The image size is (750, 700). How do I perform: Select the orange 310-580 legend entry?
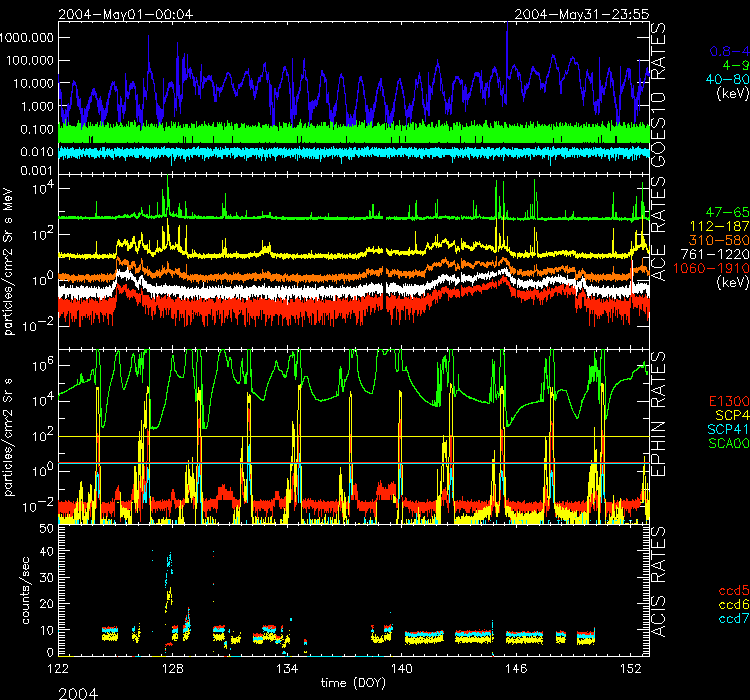720,241
